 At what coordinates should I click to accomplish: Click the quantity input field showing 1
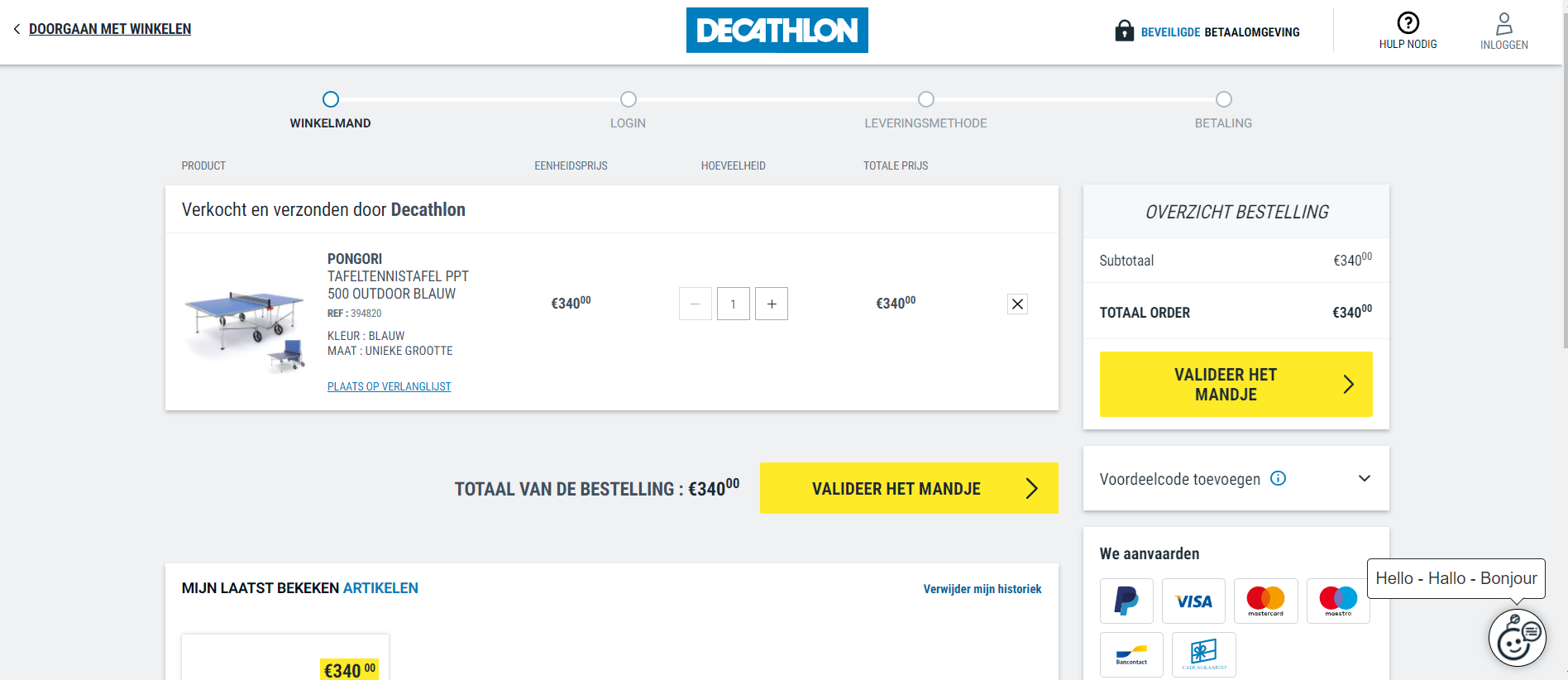click(x=734, y=304)
